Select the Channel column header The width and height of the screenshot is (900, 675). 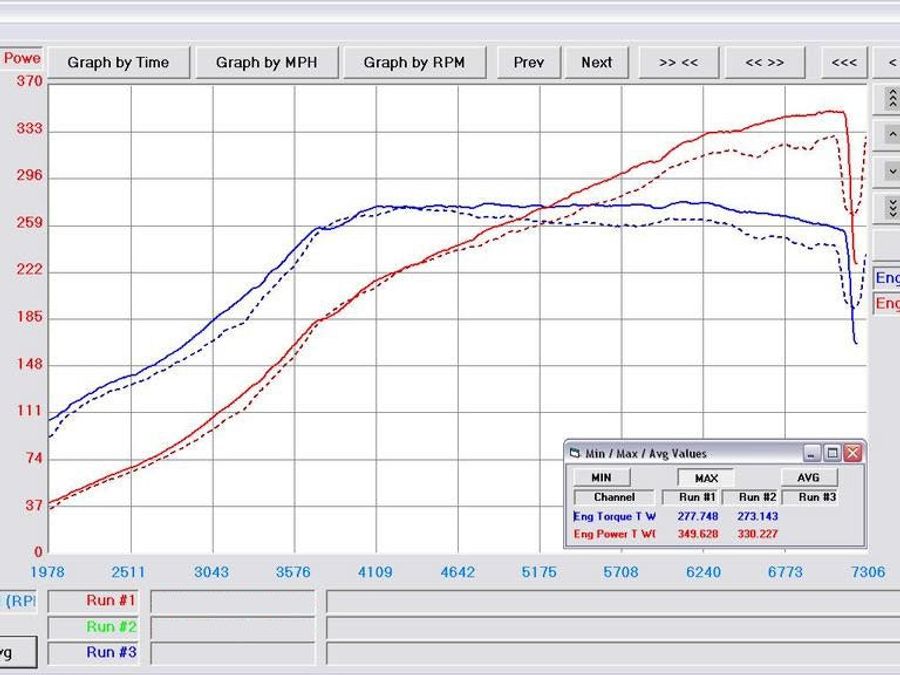tap(614, 497)
